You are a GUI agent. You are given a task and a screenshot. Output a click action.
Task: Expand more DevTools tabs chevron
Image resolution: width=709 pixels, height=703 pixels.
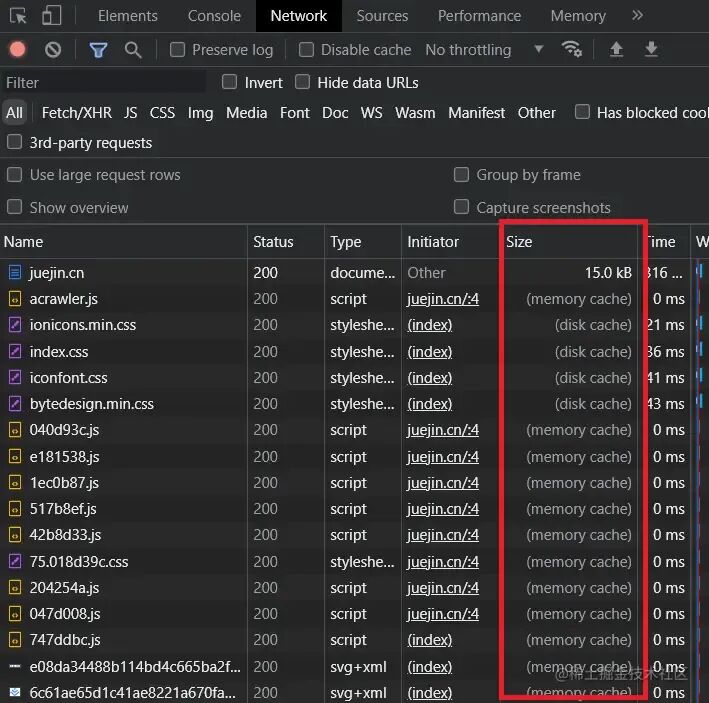pyautogui.click(x=637, y=15)
